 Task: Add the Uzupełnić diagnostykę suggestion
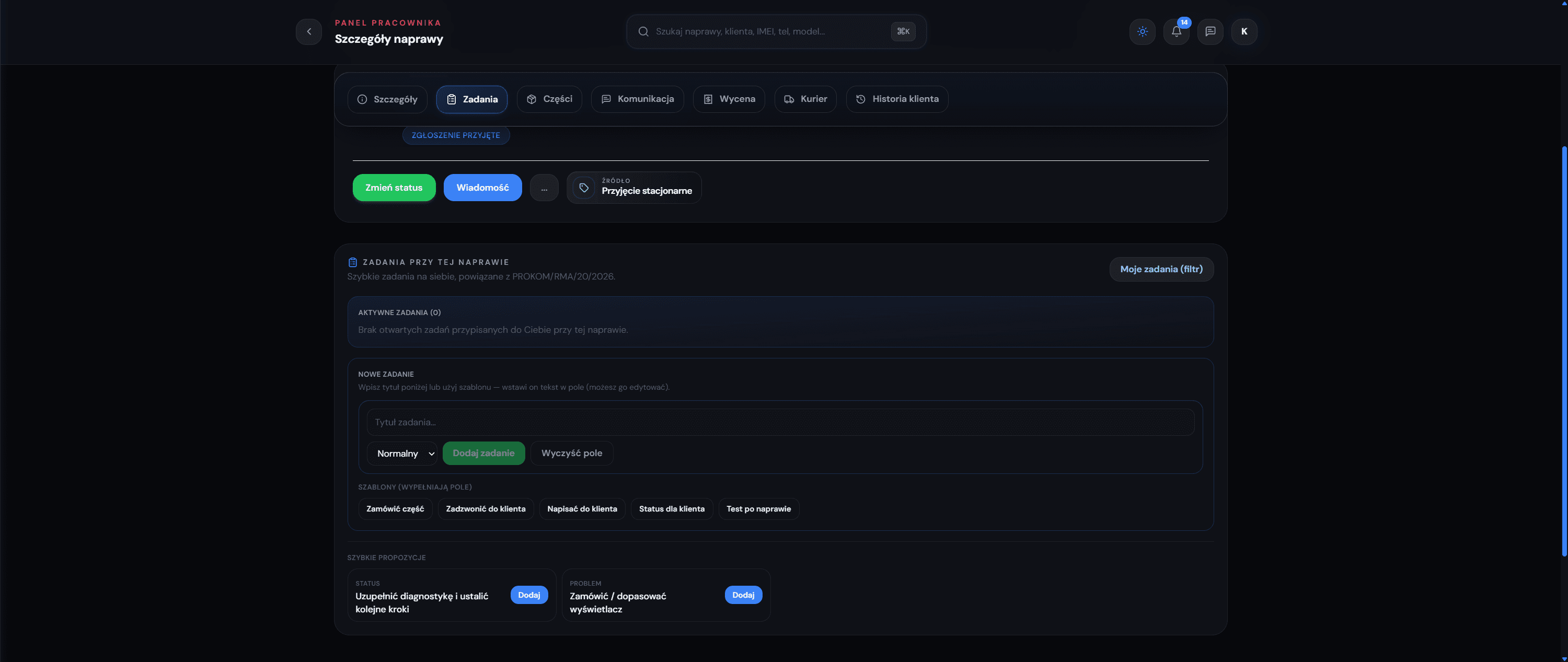(529, 595)
